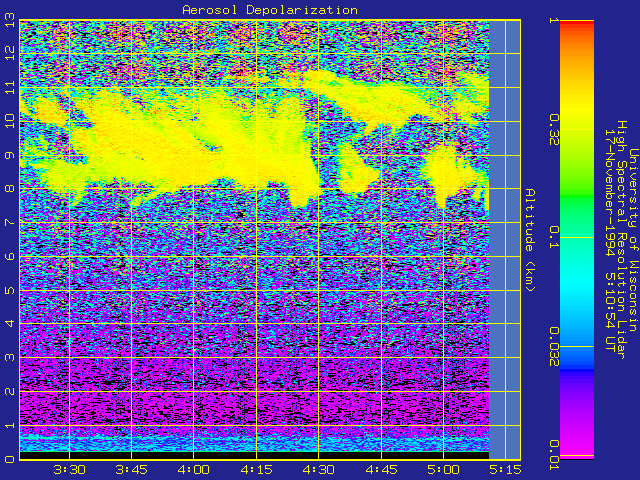
Task: Click the altitude axis label 8
Action: 9,189
